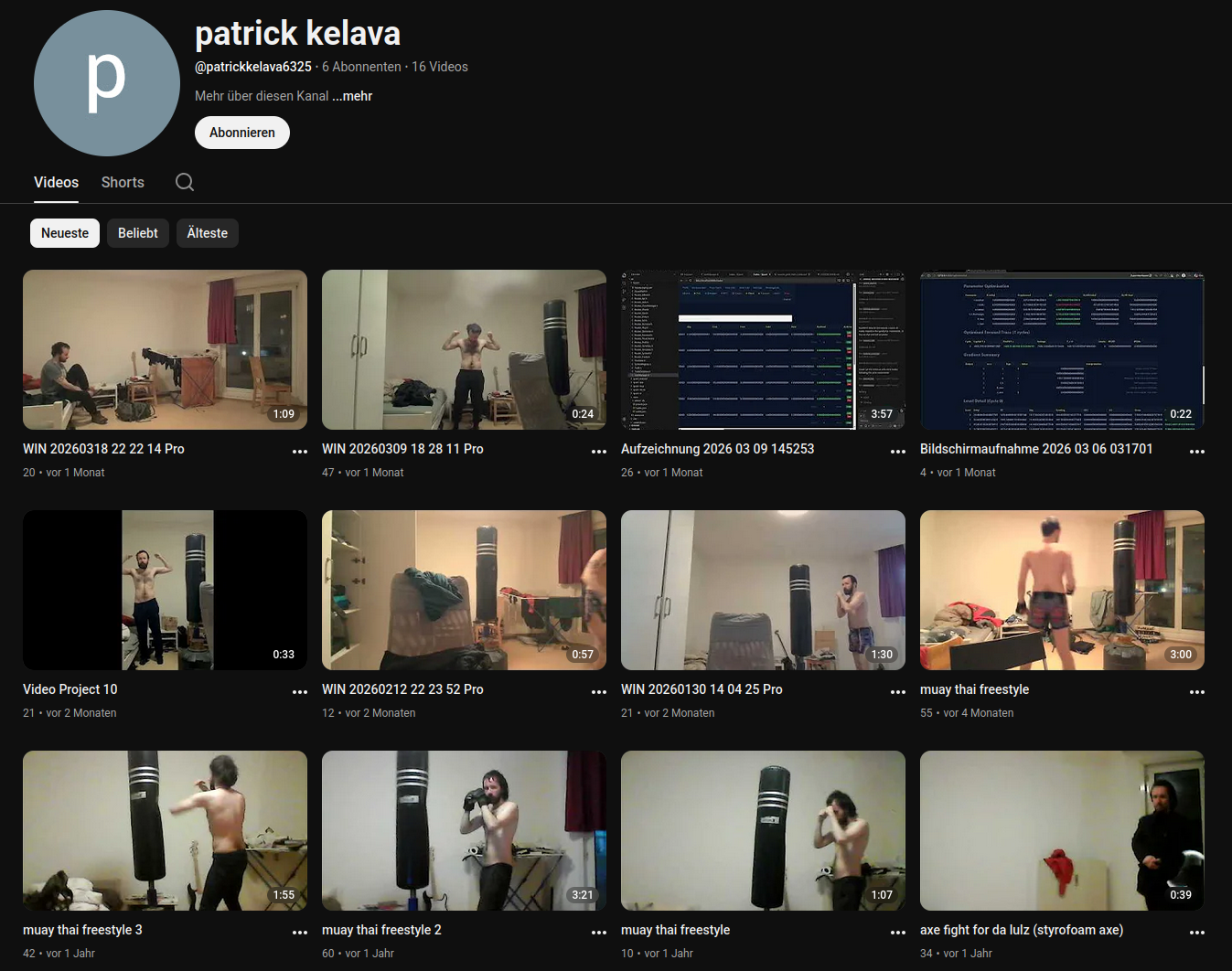Play the 0:39 axe fight thumbnail

click(x=1062, y=830)
